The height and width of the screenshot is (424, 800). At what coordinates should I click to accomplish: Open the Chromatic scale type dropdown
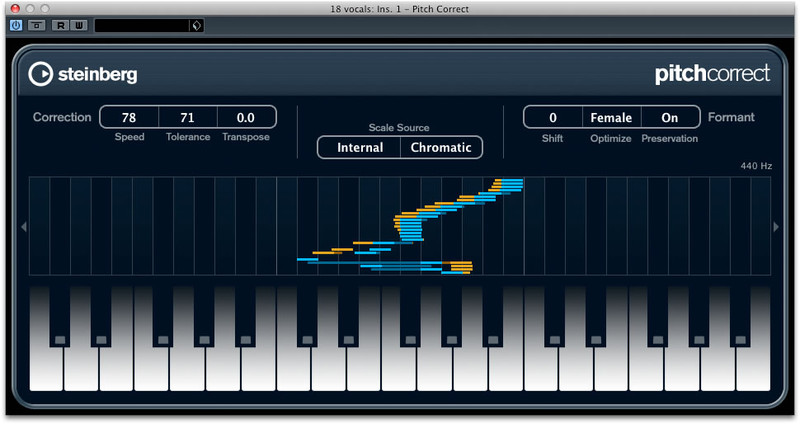click(441, 147)
